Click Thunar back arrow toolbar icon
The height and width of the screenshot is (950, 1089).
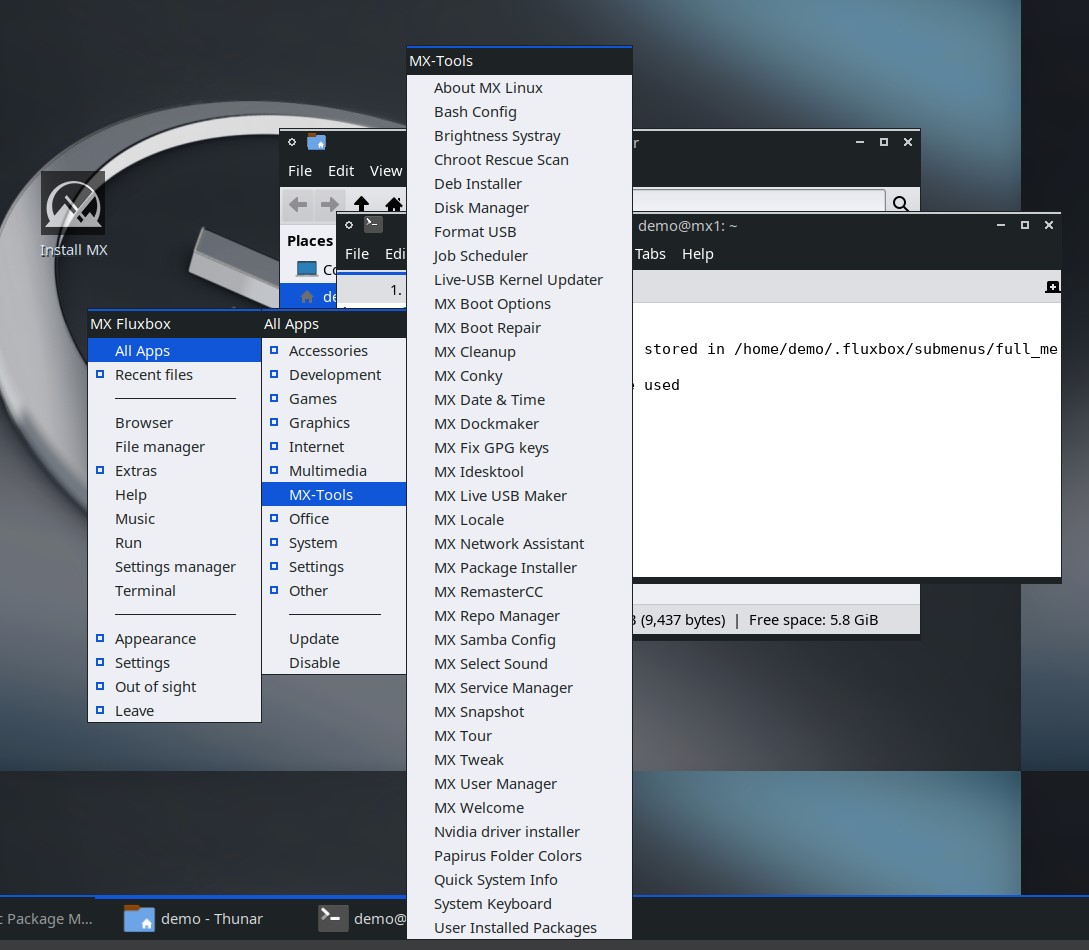(298, 204)
